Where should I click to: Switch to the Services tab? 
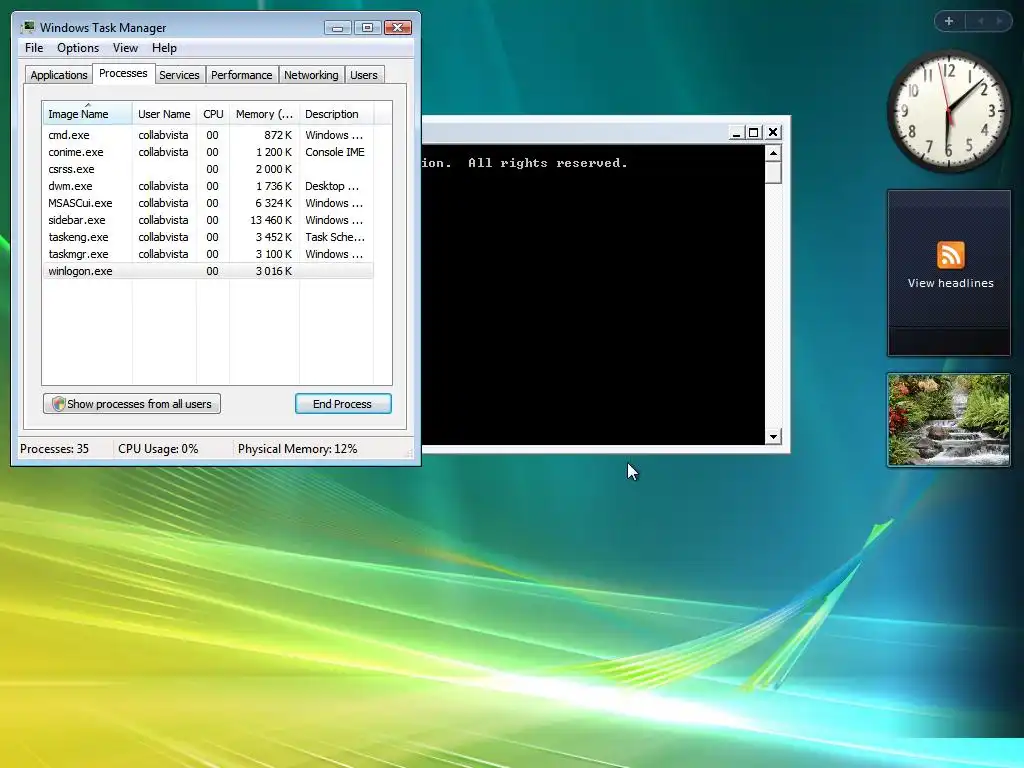point(179,75)
